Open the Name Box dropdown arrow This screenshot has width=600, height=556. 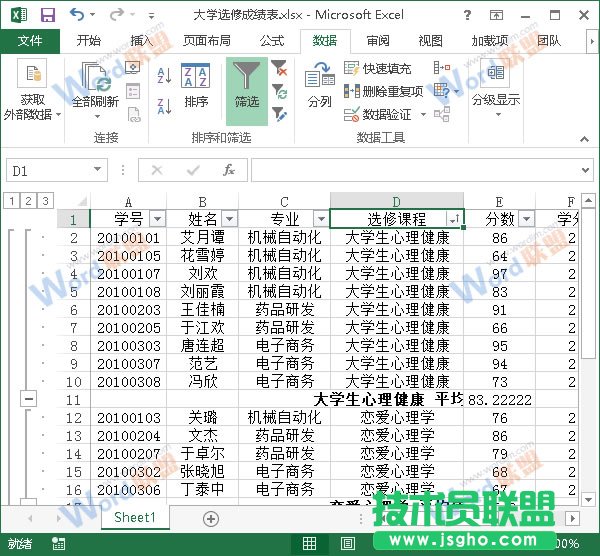pyautogui.click(x=97, y=170)
